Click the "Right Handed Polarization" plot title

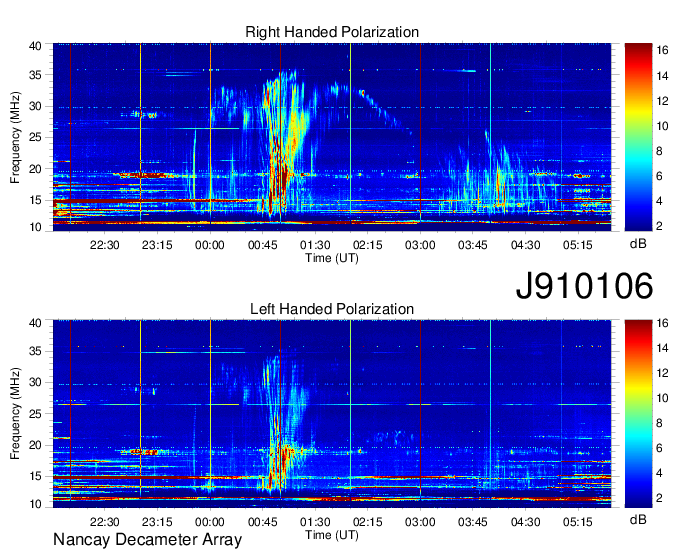point(332,32)
